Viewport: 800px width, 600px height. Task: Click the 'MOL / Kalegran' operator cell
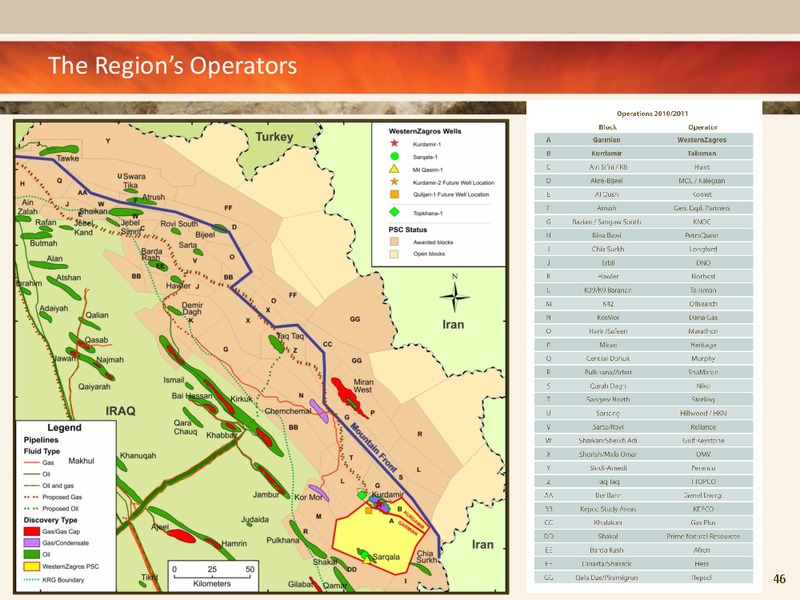click(702, 181)
